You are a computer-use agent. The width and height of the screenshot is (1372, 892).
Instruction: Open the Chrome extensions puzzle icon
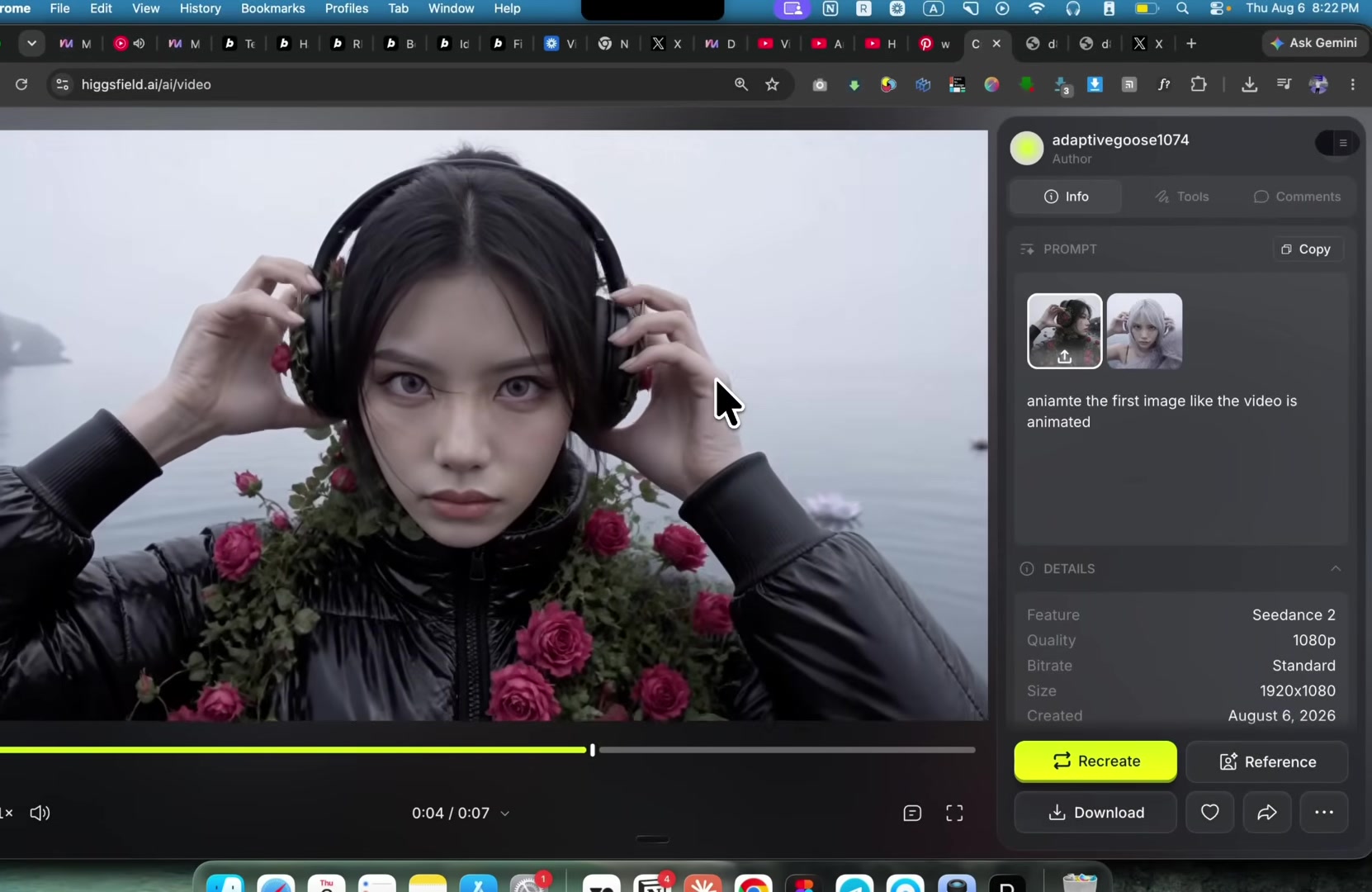(x=1199, y=84)
